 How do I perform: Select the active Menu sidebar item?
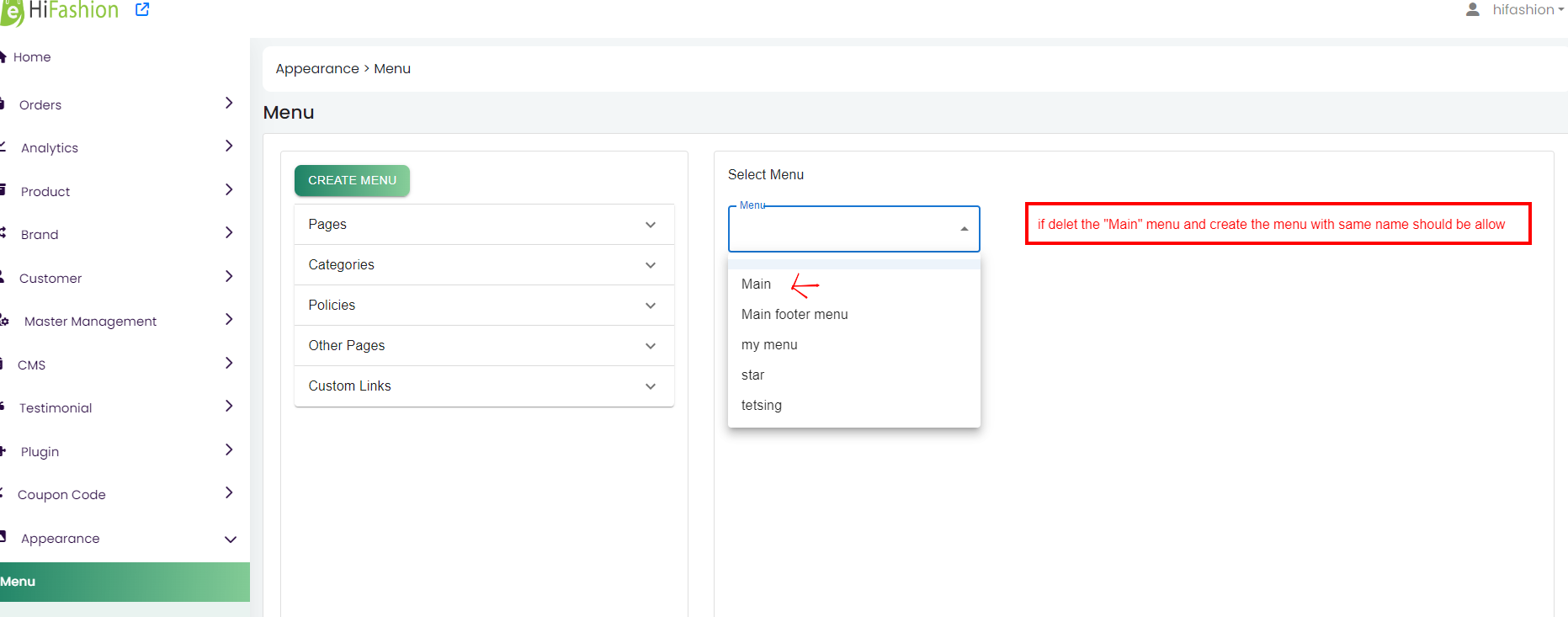(x=125, y=582)
